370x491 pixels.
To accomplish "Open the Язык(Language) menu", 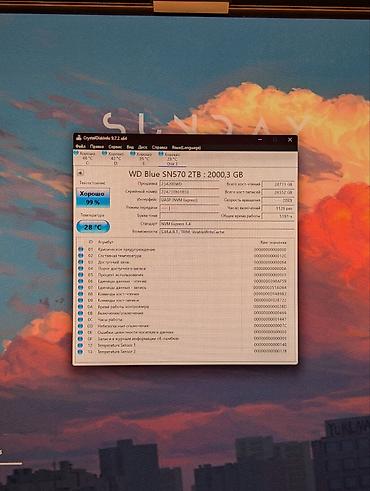I will tap(186, 147).
